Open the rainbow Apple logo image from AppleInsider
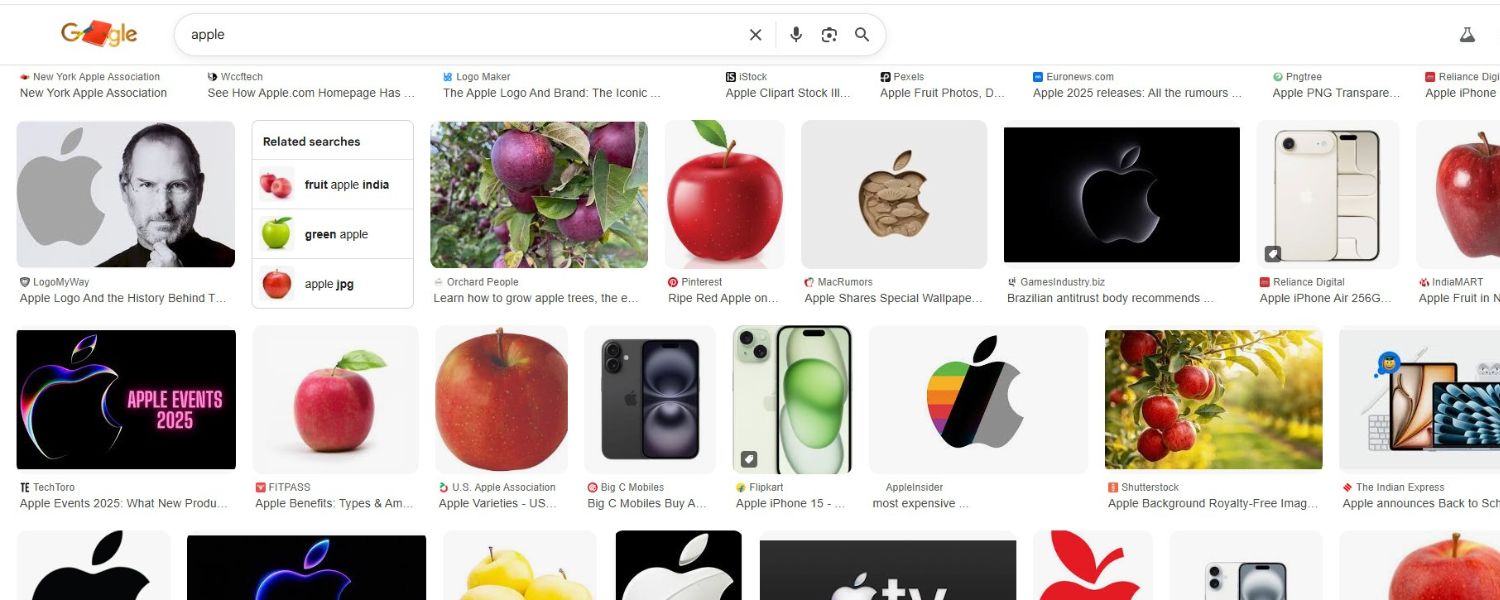 (977, 399)
